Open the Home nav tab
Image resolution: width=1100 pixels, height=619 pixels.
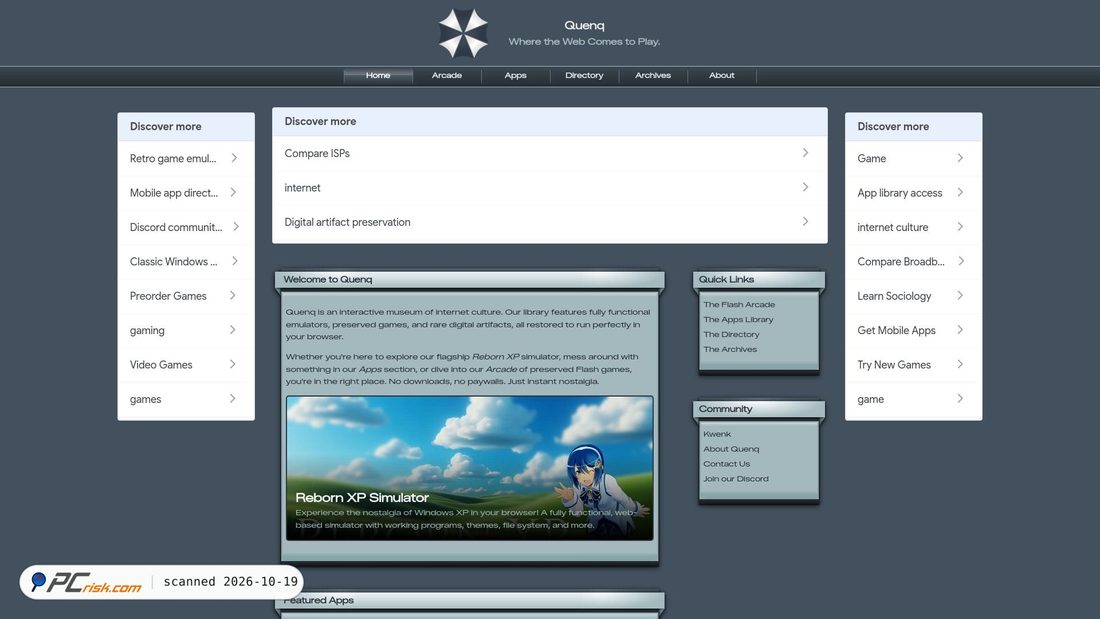click(378, 76)
